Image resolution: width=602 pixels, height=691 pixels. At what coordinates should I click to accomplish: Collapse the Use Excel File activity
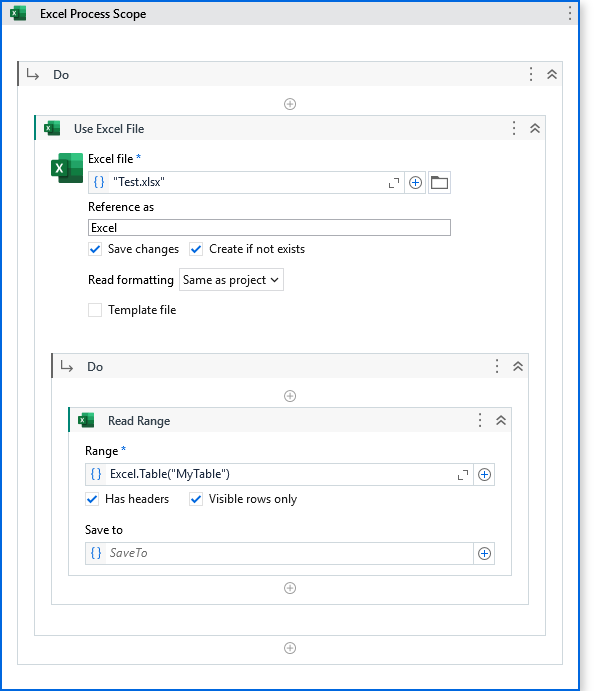tap(535, 128)
